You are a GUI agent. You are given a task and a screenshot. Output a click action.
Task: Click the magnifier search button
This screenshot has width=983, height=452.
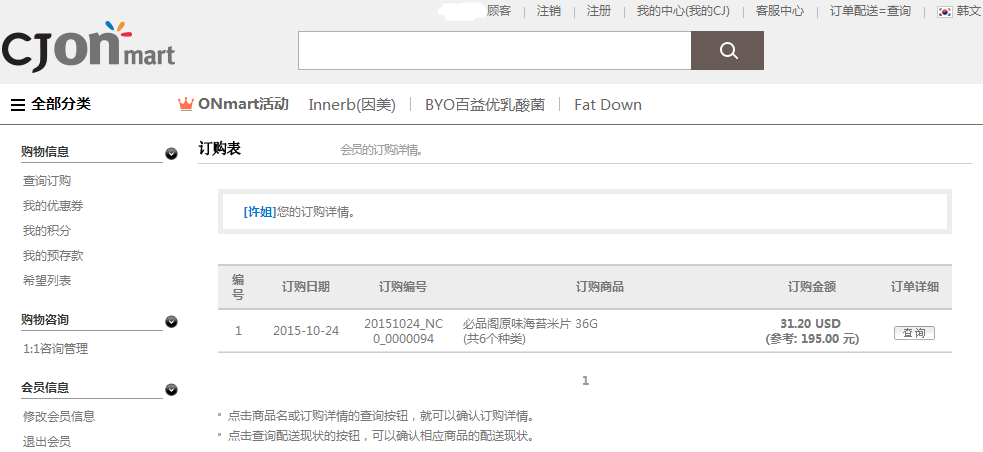[x=727, y=50]
